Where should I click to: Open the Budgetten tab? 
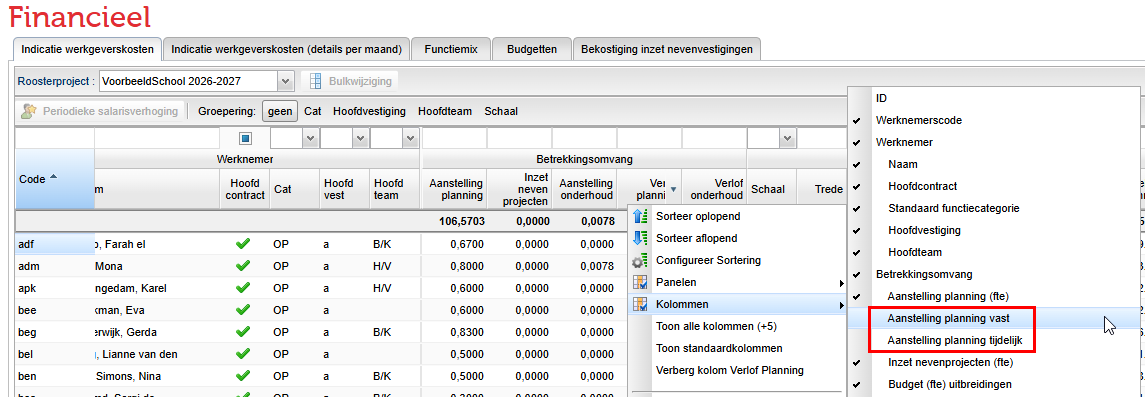click(x=532, y=49)
